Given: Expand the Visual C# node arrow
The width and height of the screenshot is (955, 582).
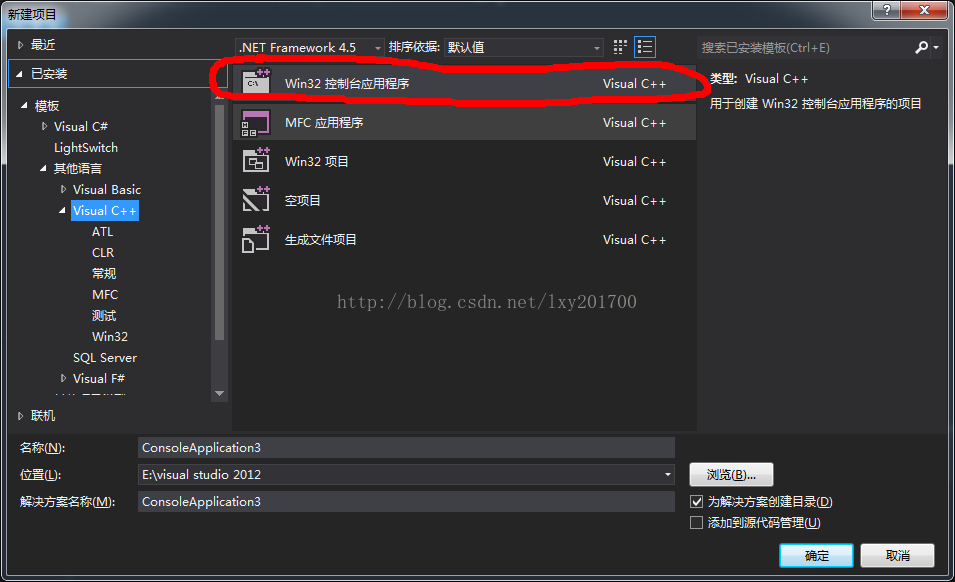Looking at the screenshot, I should click(44, 126).
